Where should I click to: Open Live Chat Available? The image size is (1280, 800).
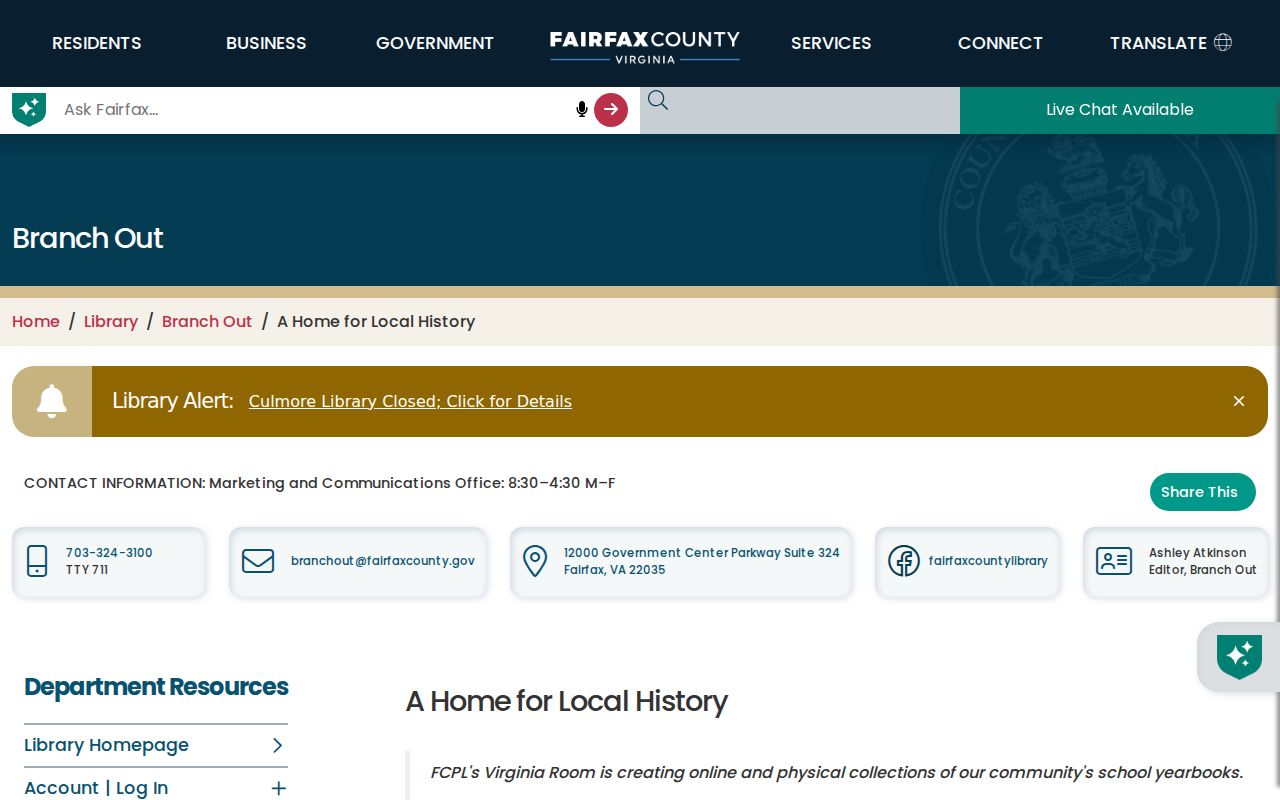(1120, 110)
